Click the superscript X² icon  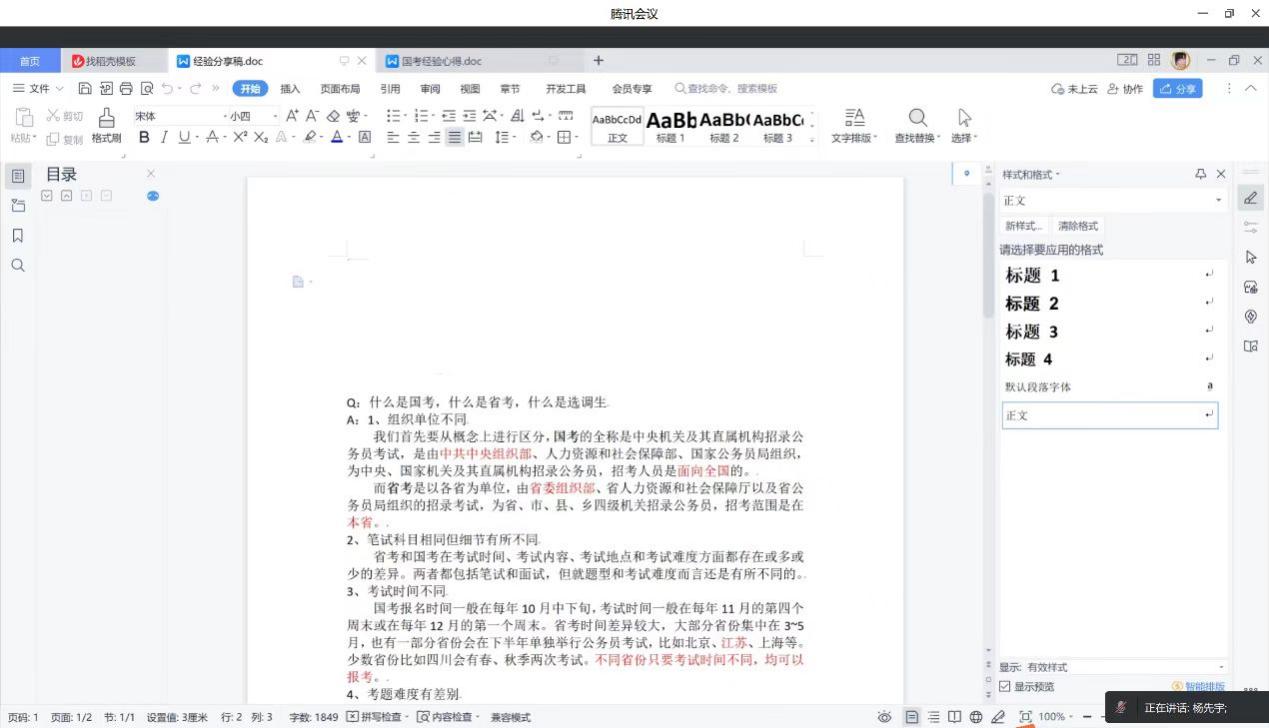coord(240,138)
